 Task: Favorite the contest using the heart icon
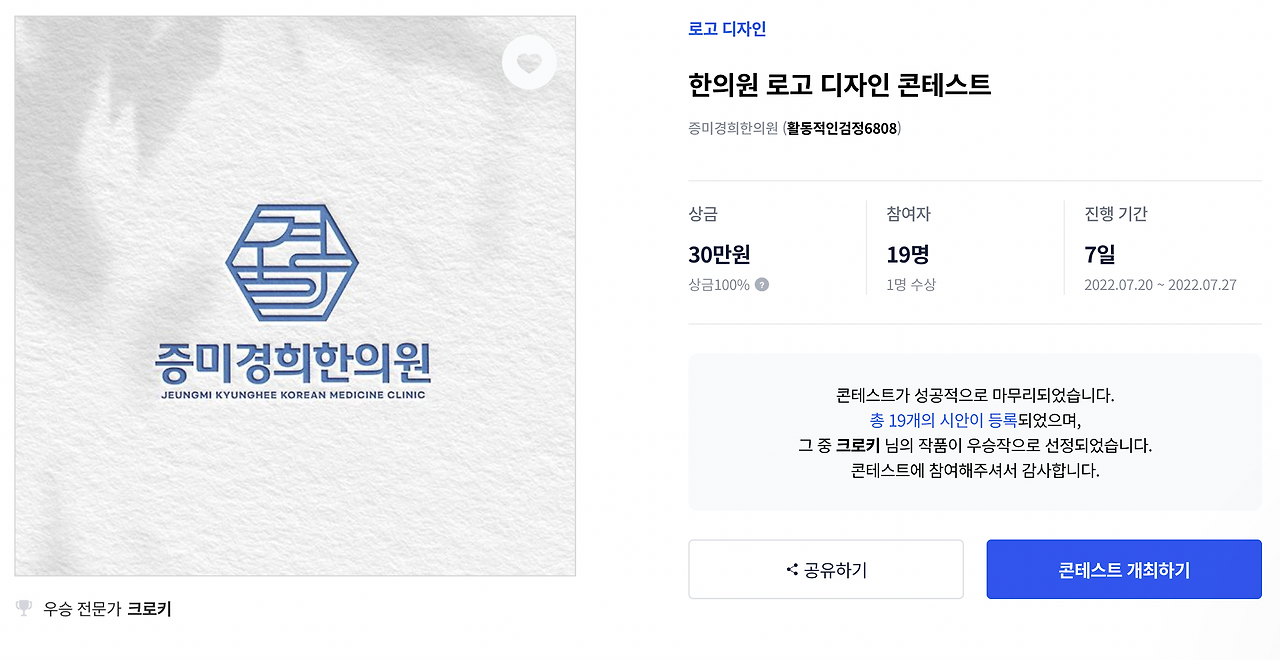click(529, 61)
